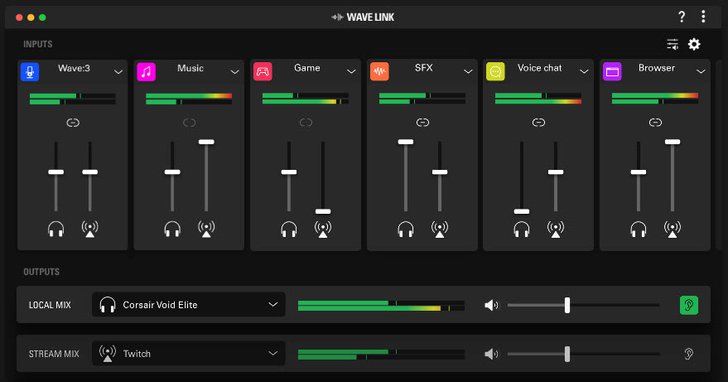Click the Music stream fader handle
This screenshot has height=382, width=728.
[206, 142]
